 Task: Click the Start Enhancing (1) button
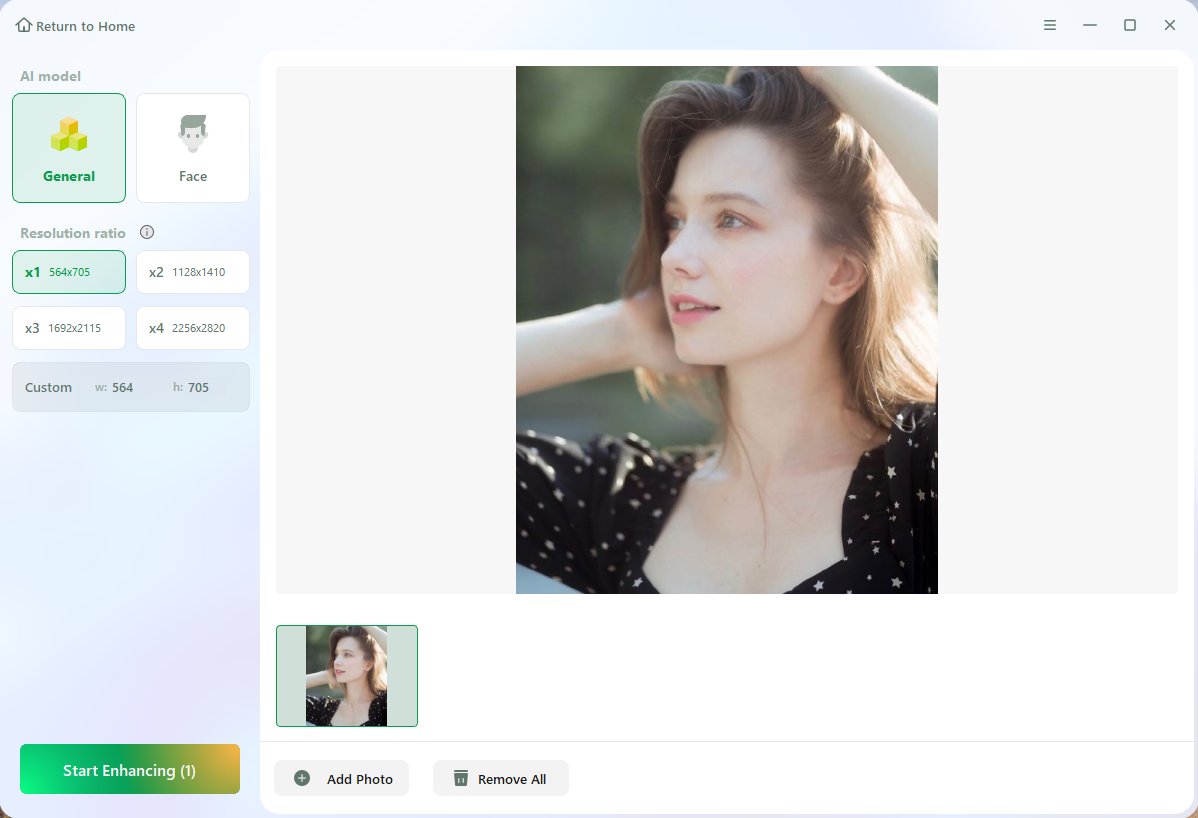130,770
